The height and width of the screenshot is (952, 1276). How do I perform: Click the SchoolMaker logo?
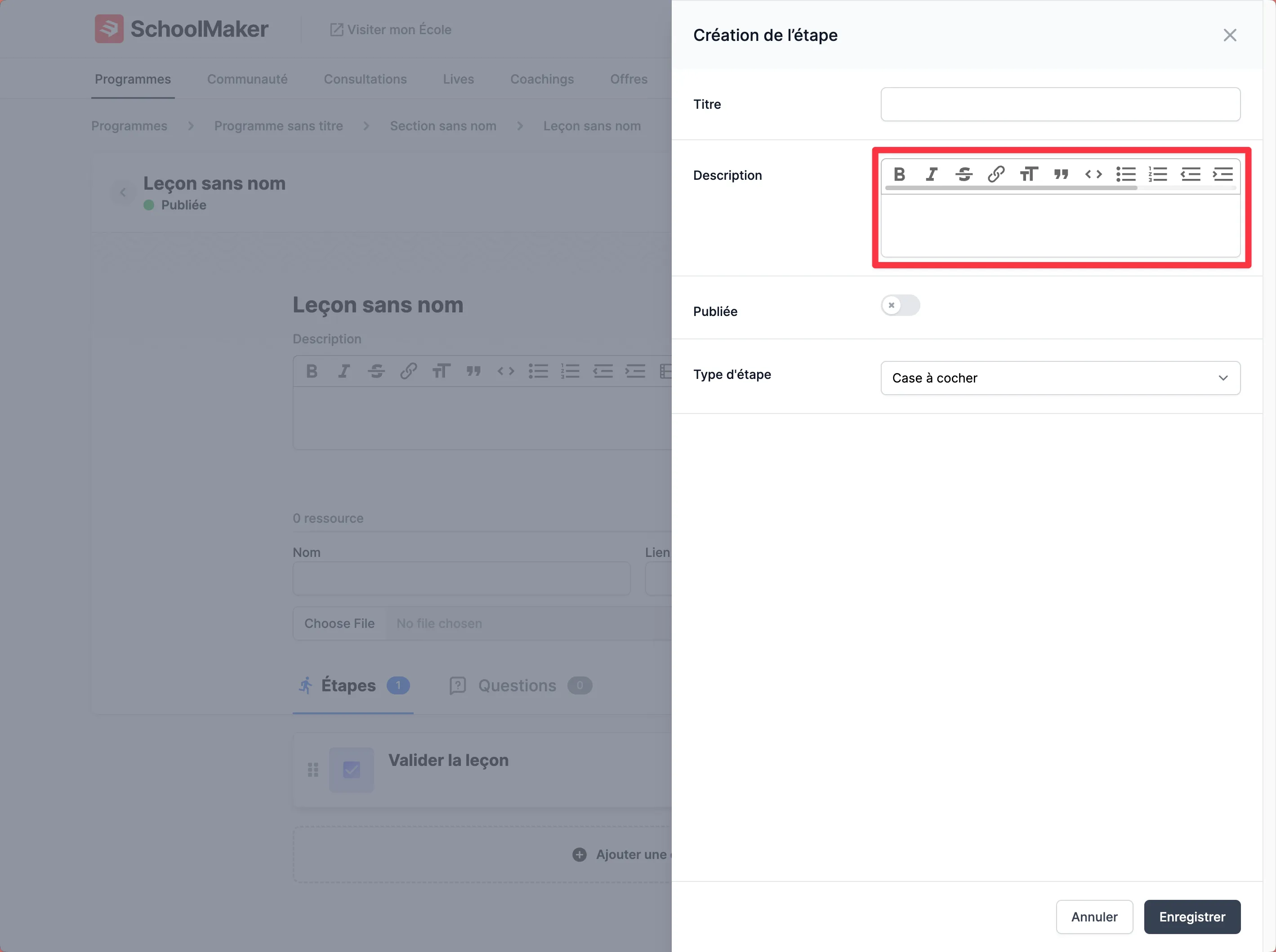coord(182,29)
